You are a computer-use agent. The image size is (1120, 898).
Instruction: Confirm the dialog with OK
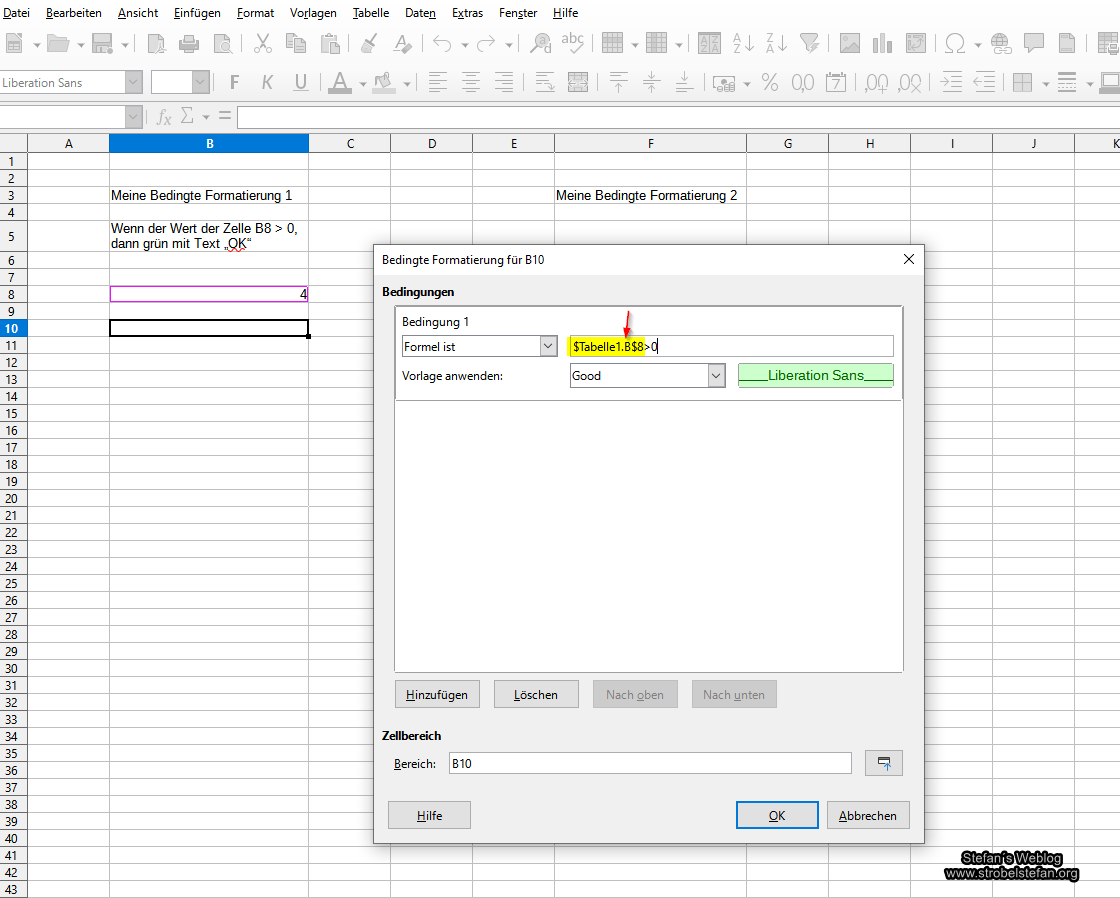click(777, 815)
